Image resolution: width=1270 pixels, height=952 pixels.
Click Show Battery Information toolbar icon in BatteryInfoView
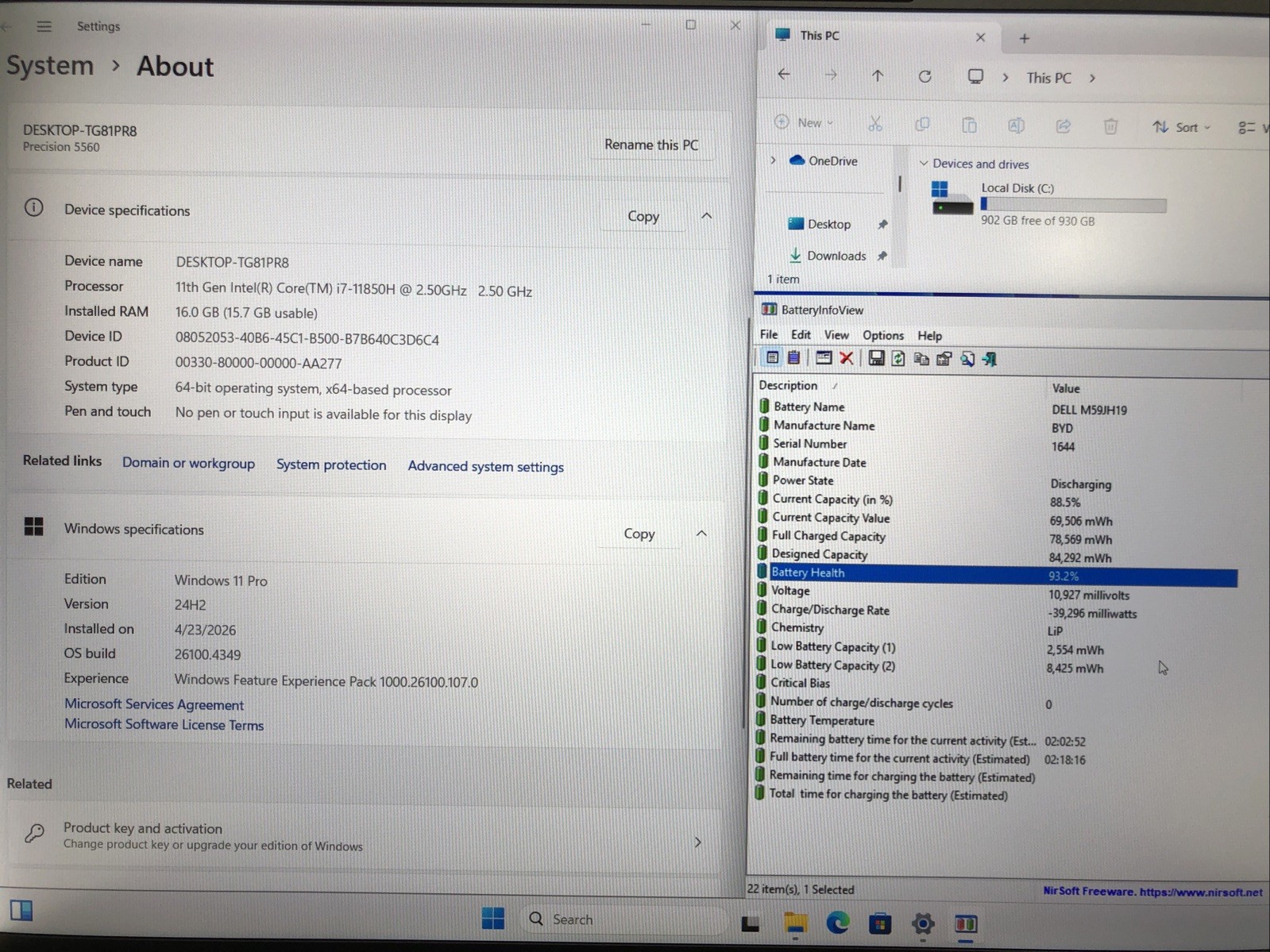coord(772,358)
